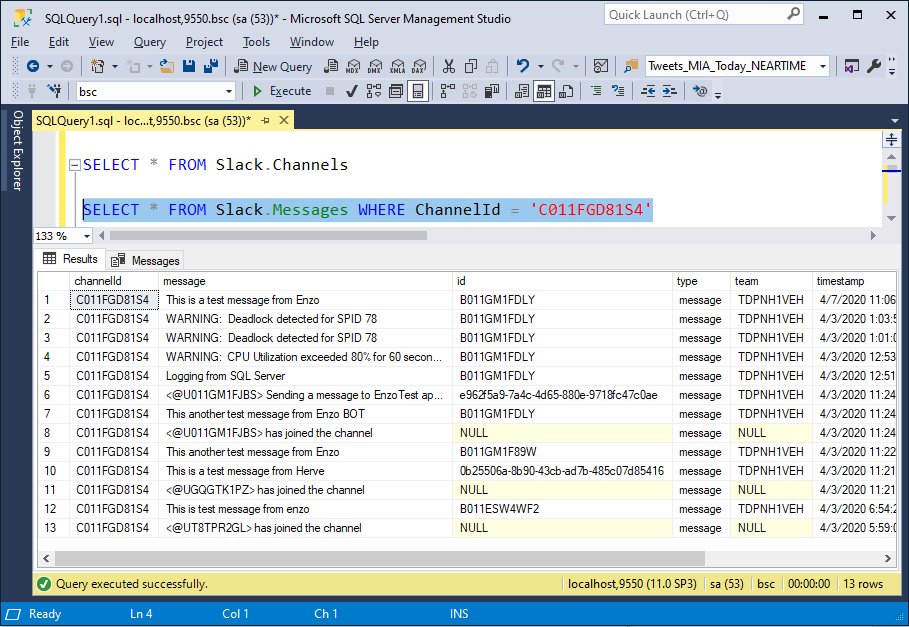Toggle Include Client Statistics
Viewport: 909px width, 627px height.
(x=492, y=91)
